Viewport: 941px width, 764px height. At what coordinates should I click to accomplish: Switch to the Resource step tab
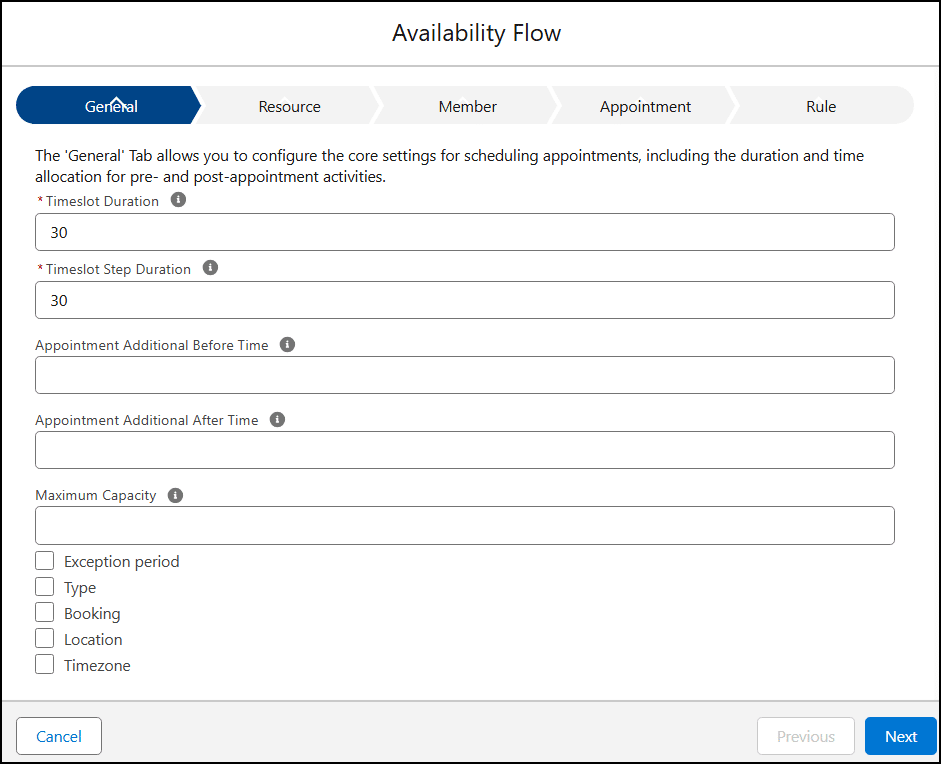pyautogui.click(x=289, y=106)
